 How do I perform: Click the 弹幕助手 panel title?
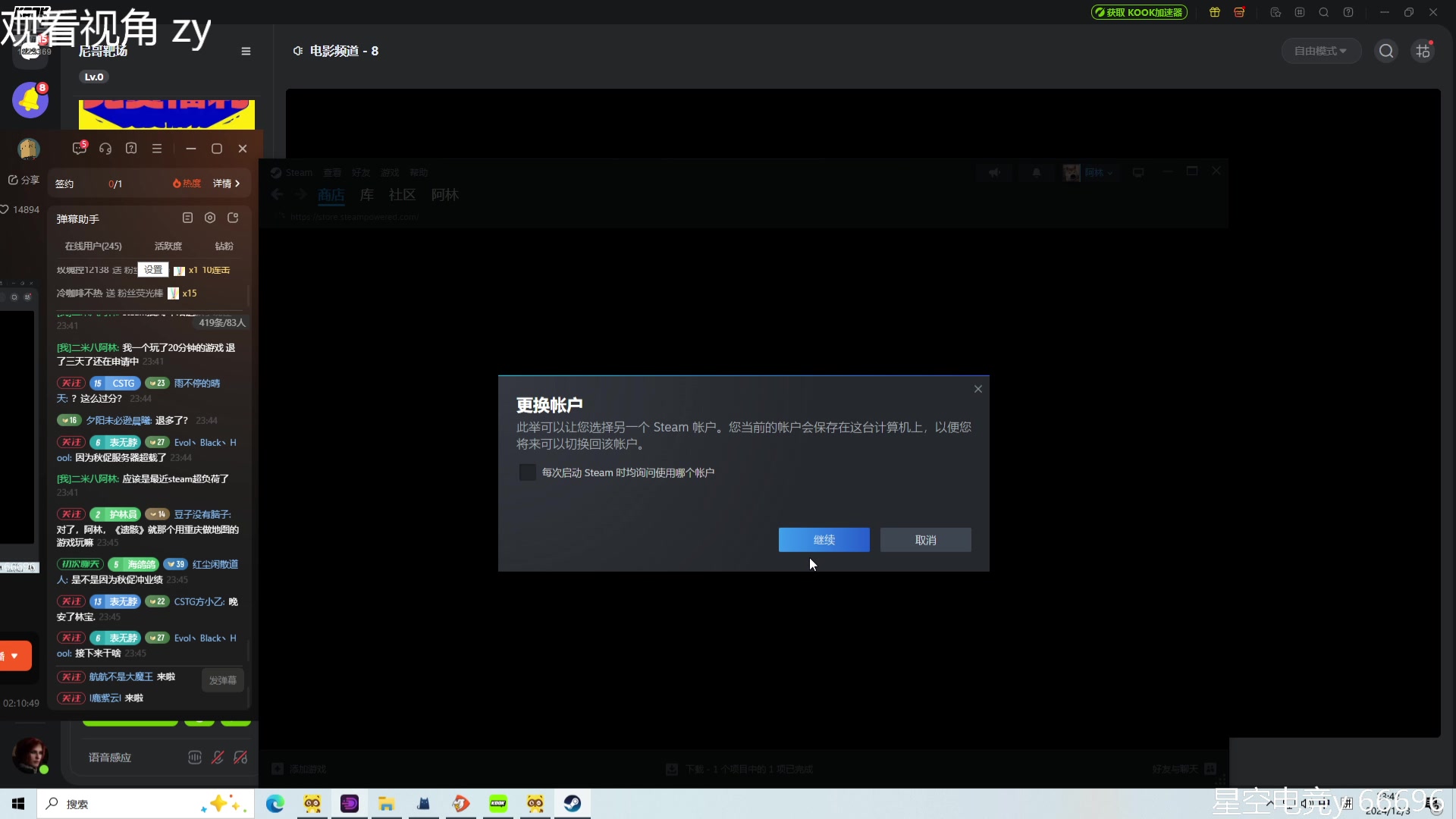[x=78, y=218]
